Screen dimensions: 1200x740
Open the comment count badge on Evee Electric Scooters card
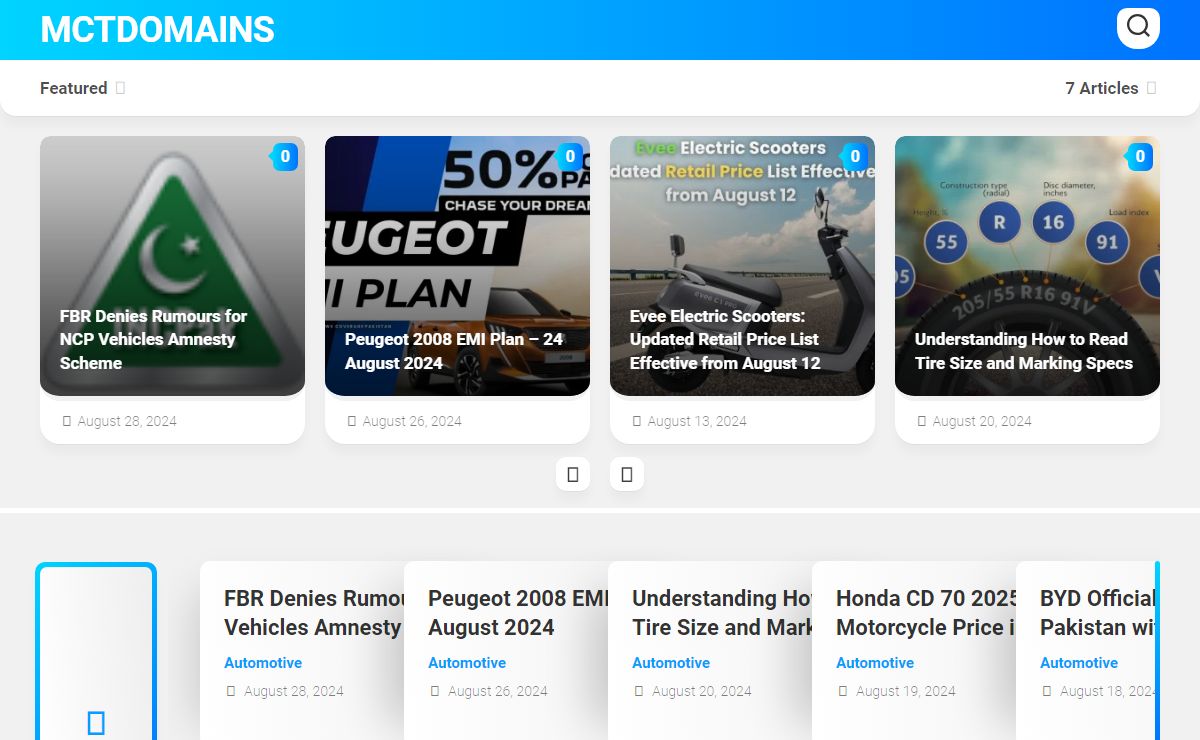[855, 156]
